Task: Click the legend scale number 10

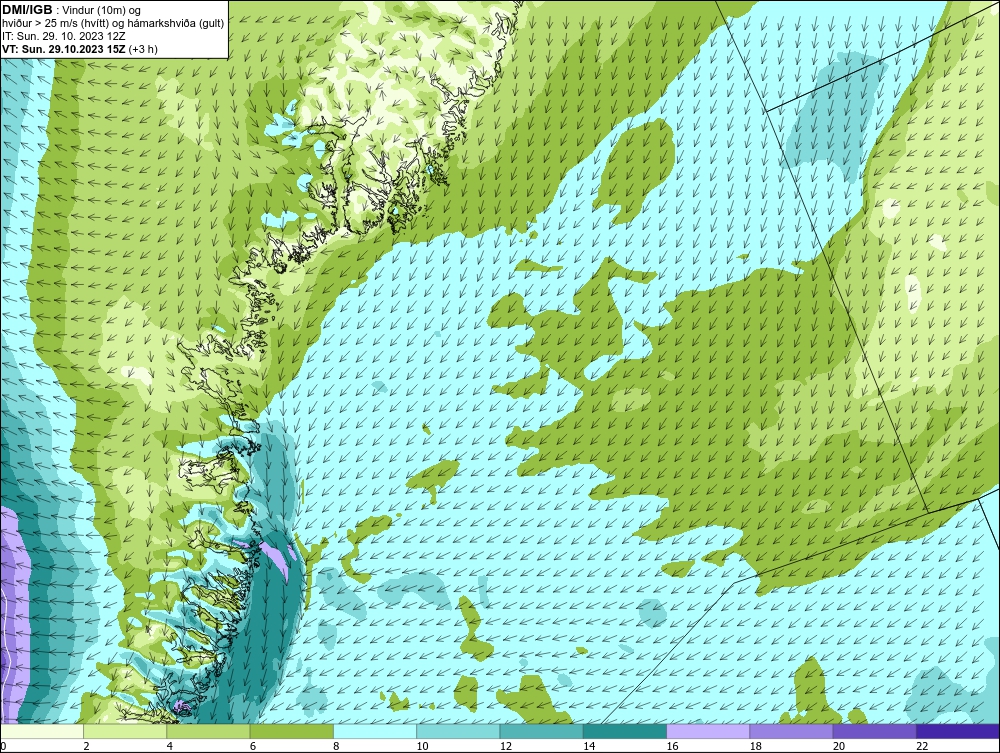Action: tap(422, 746)
